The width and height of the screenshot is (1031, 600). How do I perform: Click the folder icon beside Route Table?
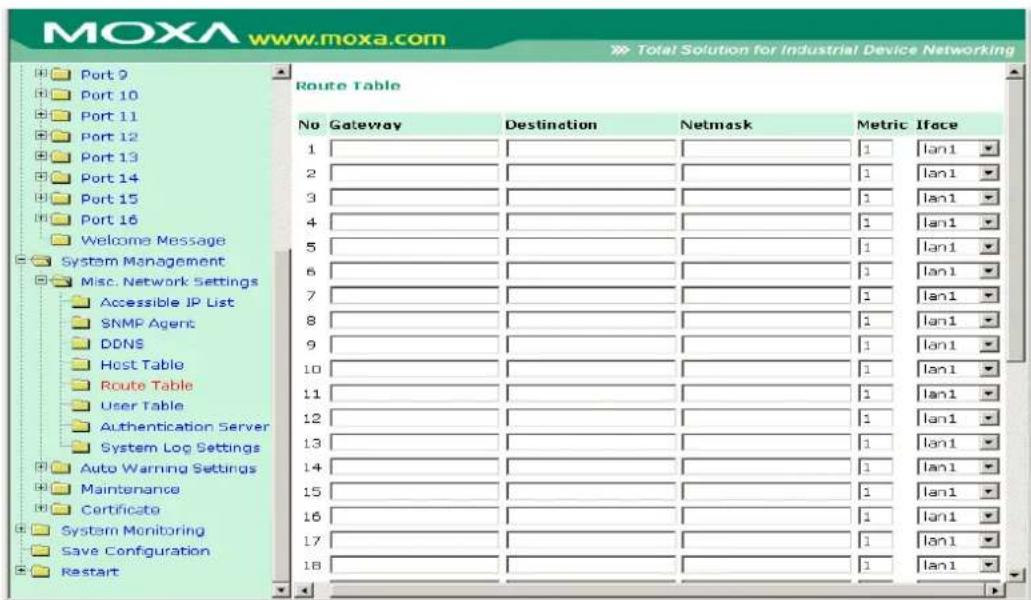(80, 385)
